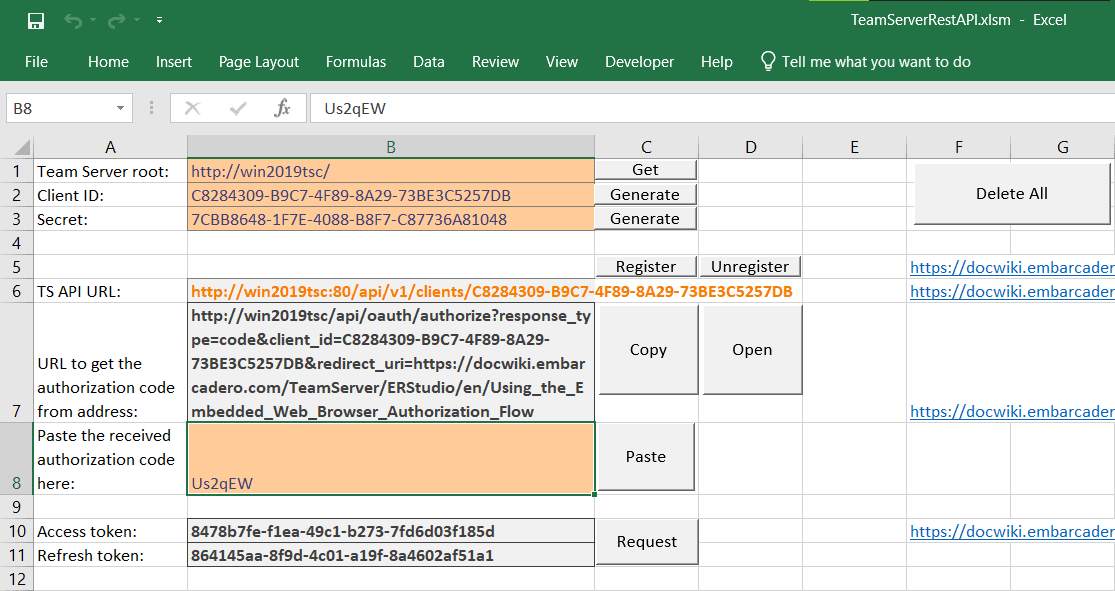Open the Formulas tab
The image size is (1115, 591).
(356, 62)
